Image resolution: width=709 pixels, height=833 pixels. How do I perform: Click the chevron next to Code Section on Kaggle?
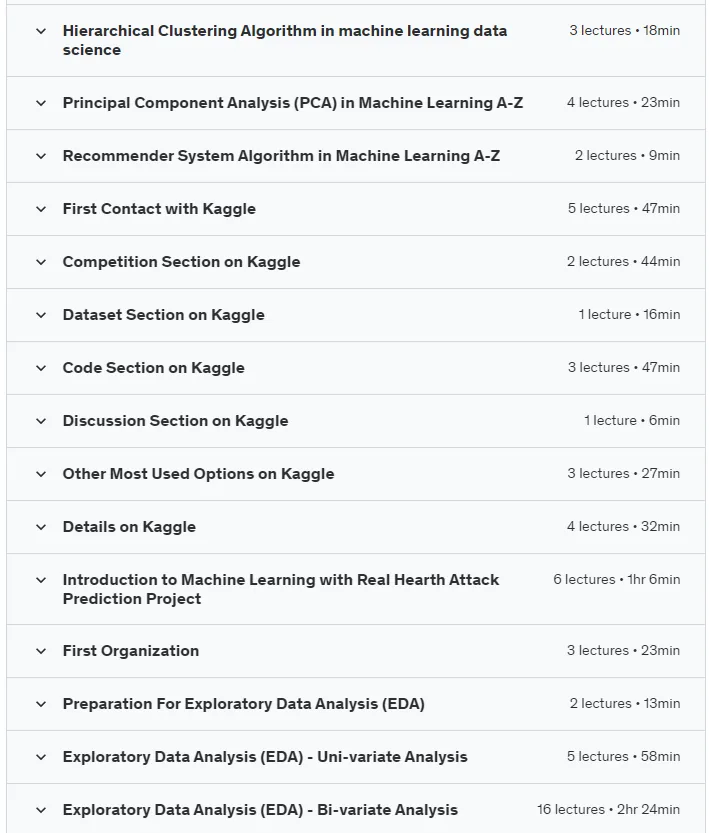tap(41, 368)
